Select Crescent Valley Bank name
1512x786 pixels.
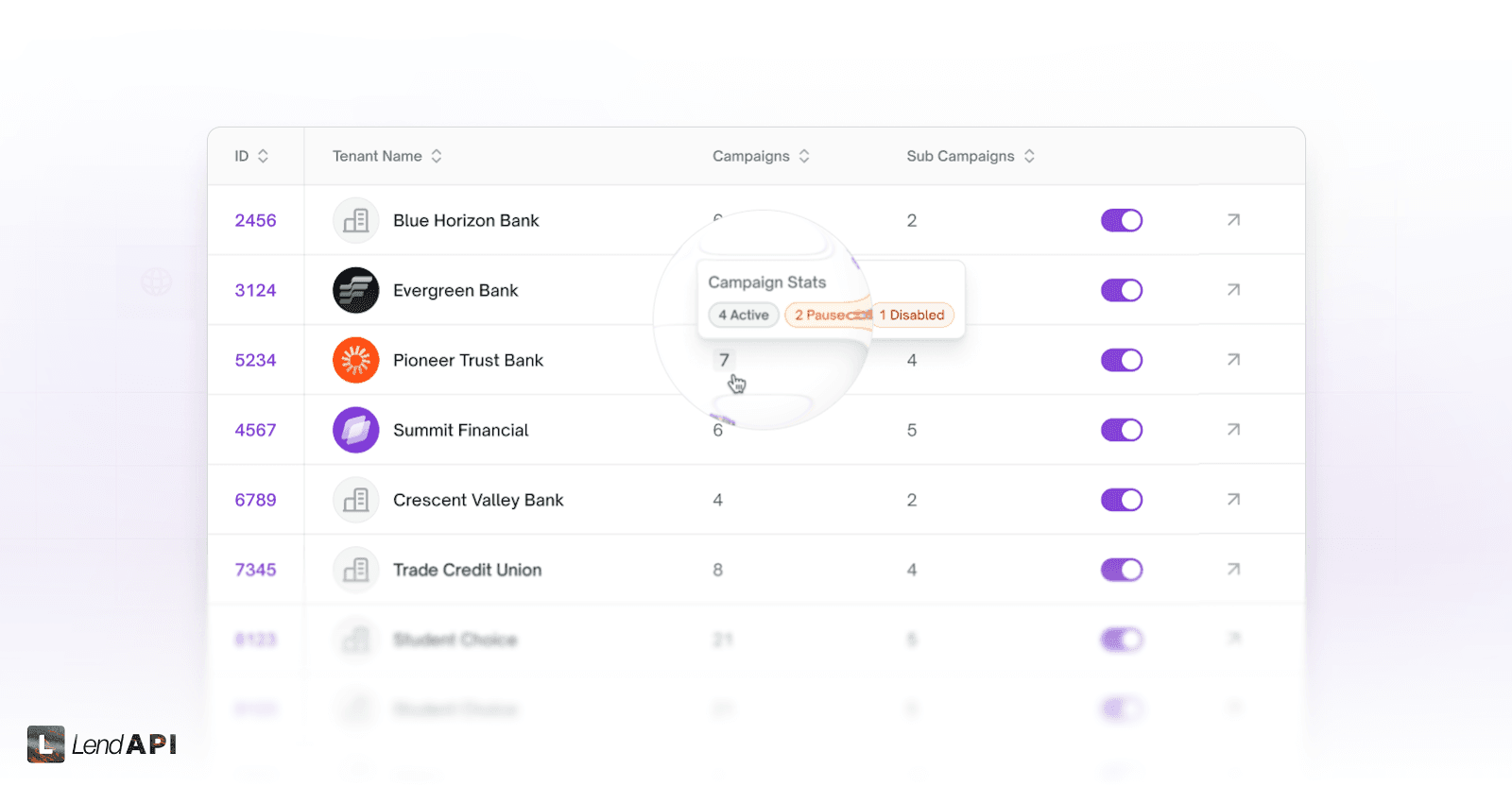coord(478,500)
